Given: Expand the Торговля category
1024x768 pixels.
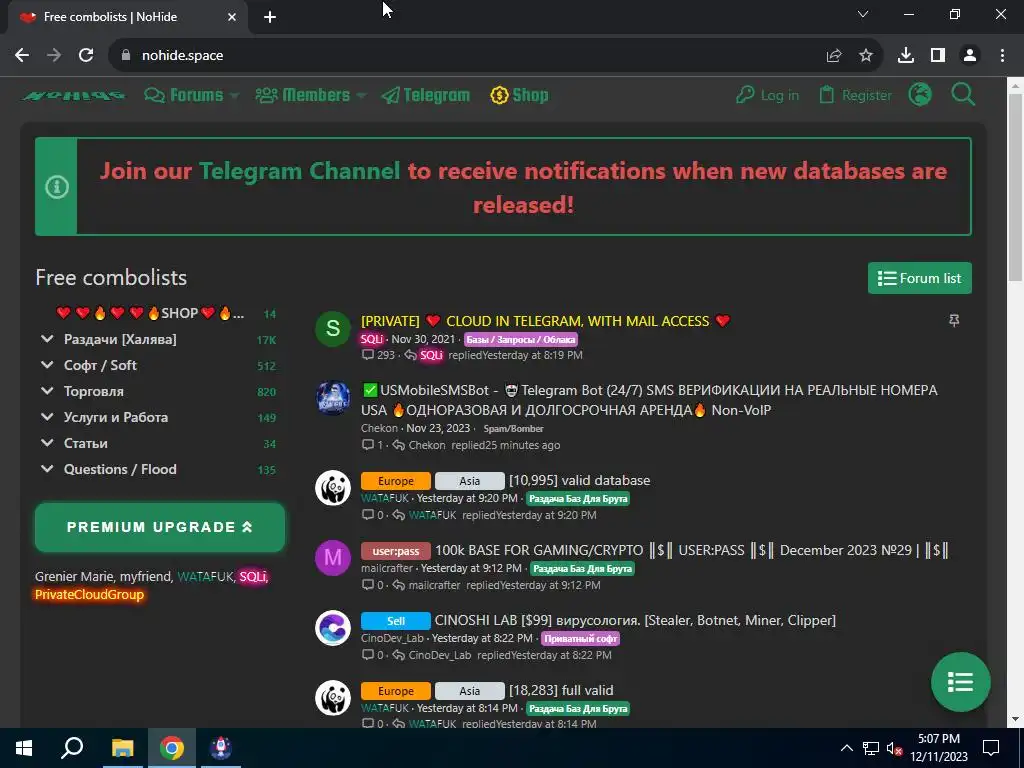Looking at the screenshot, I should point(93,392).
